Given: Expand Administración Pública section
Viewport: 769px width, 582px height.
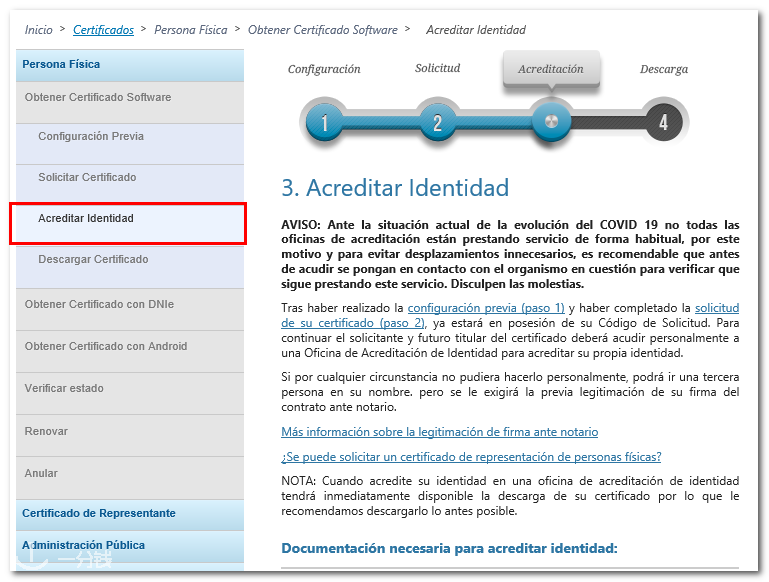Looking at the screenshot, I should [130, 546].
